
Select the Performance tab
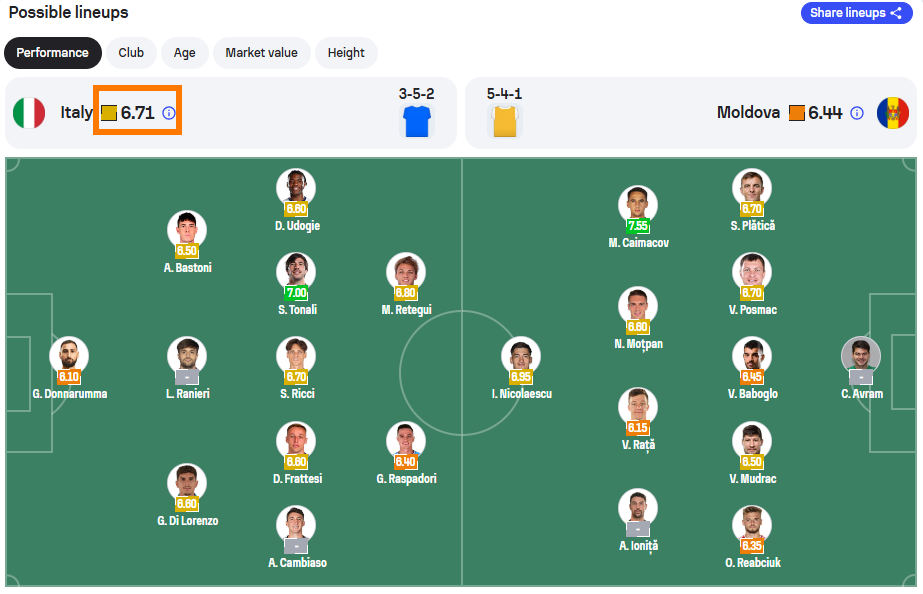pyautogui.click(x=52, y=53)
